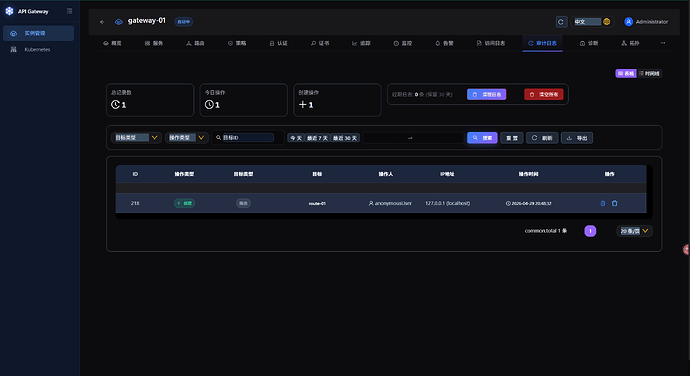
Task: Switch to the 路由 tab
Action: click(195, 43)
